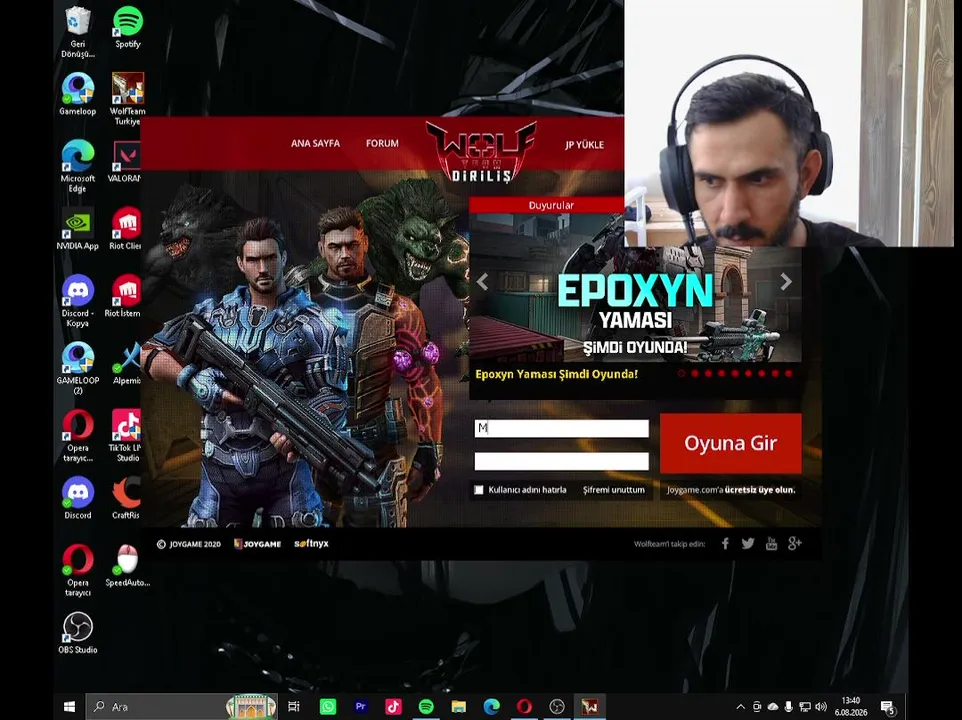This screenshot has height=720, width=962.
Task: Focus the password input field
Action: [x=561, y=461]
